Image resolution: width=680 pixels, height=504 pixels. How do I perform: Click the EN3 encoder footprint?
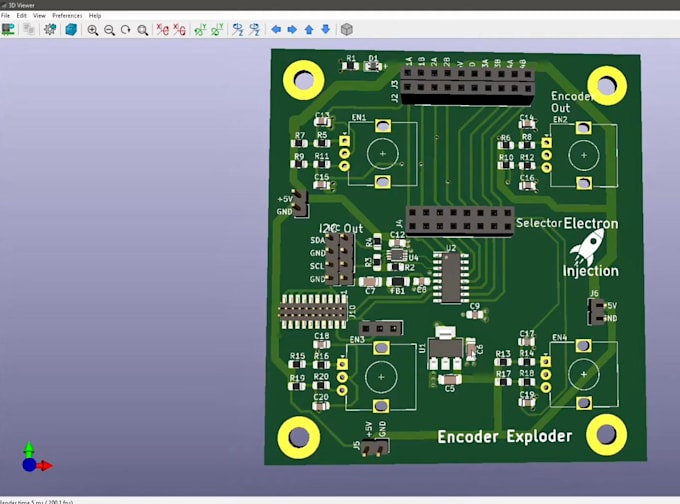[x=381, y=377]
